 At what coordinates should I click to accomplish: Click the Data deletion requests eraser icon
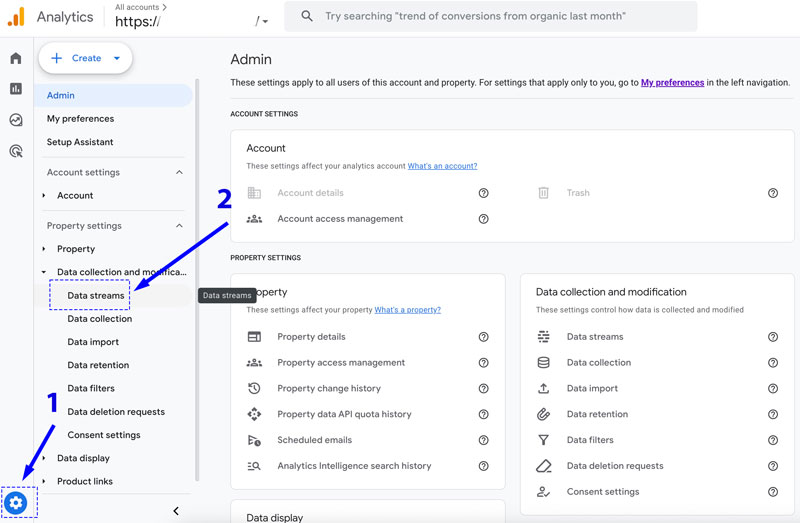[543, 466]
